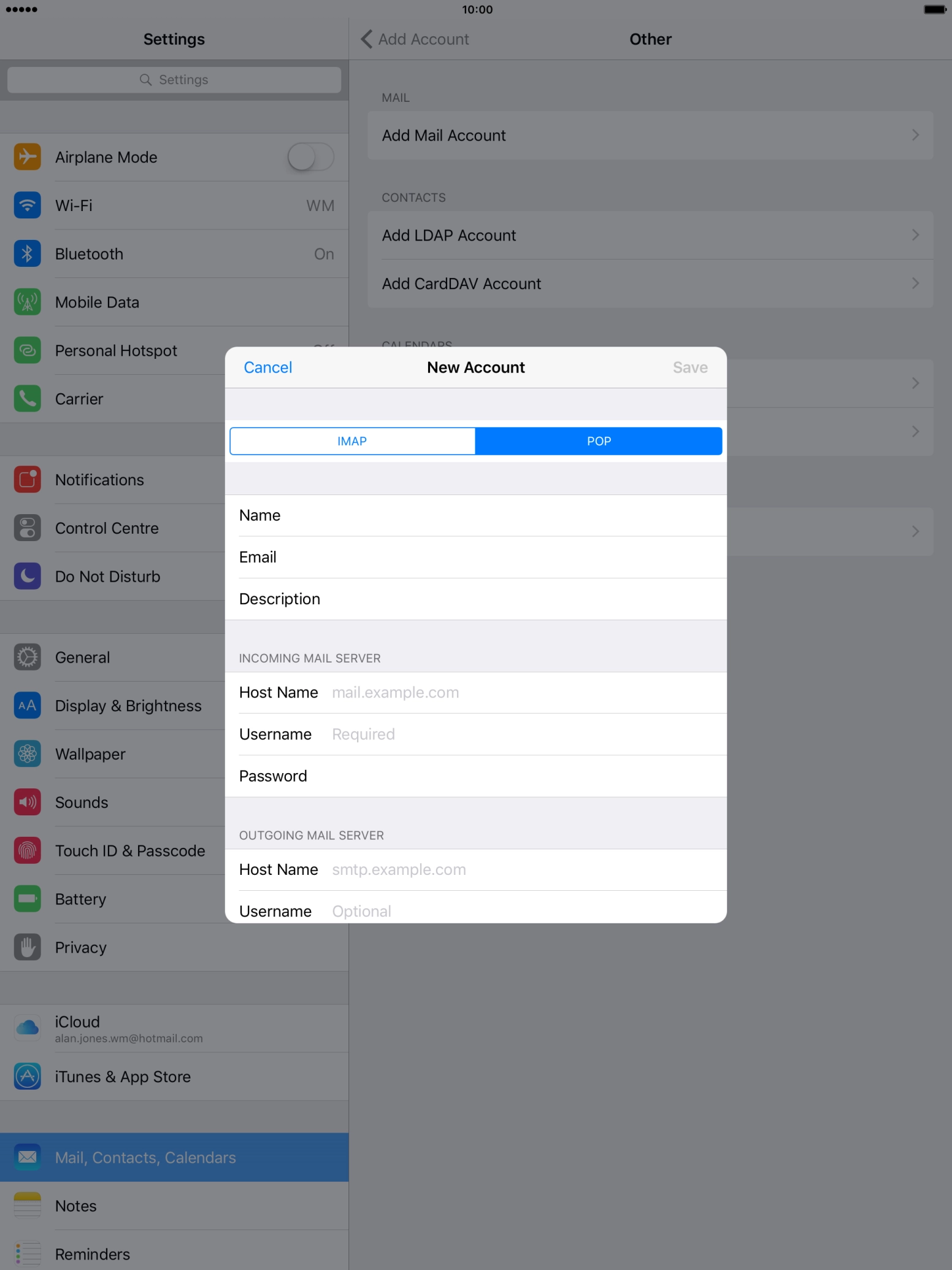
Task: Tap the Bluetooth icon
Action: [28, 254]
